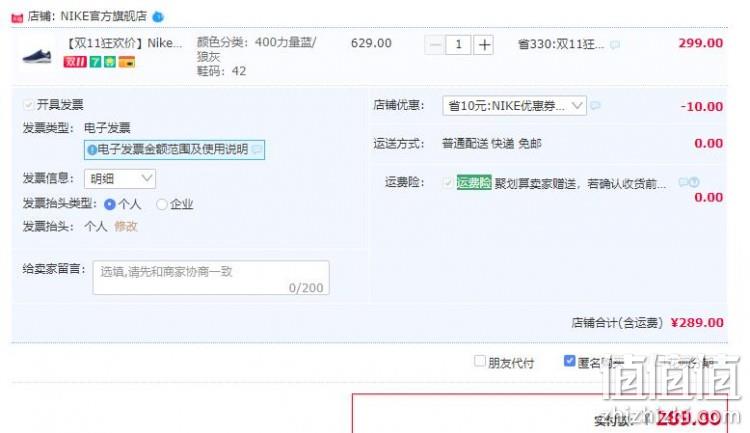The image size is (750, 433).
Task: Decrease quantity with the minus button
Action: 435,45
